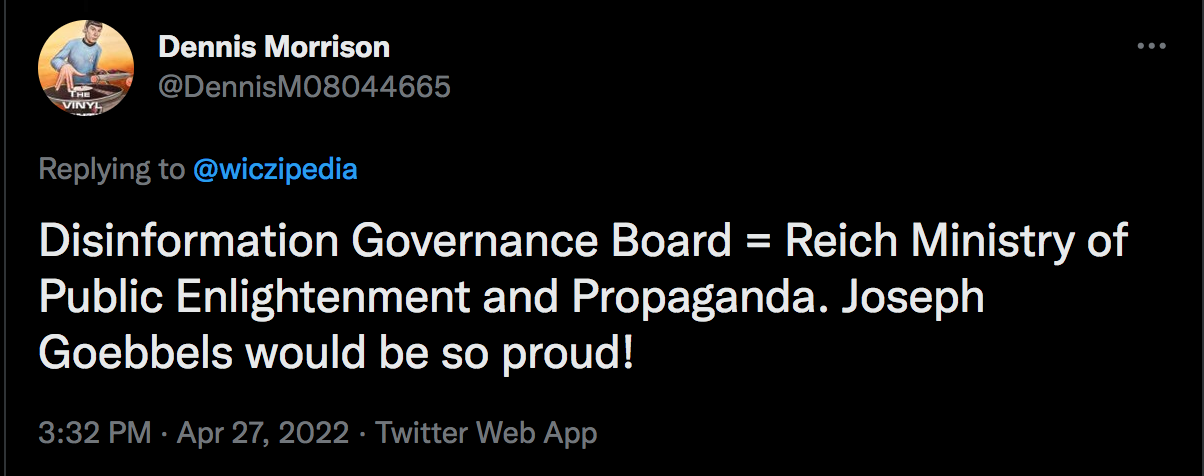The image size is (1204, 476).
Task: Click Dennis Morrison's profile avatar
Action: [86, 68]
